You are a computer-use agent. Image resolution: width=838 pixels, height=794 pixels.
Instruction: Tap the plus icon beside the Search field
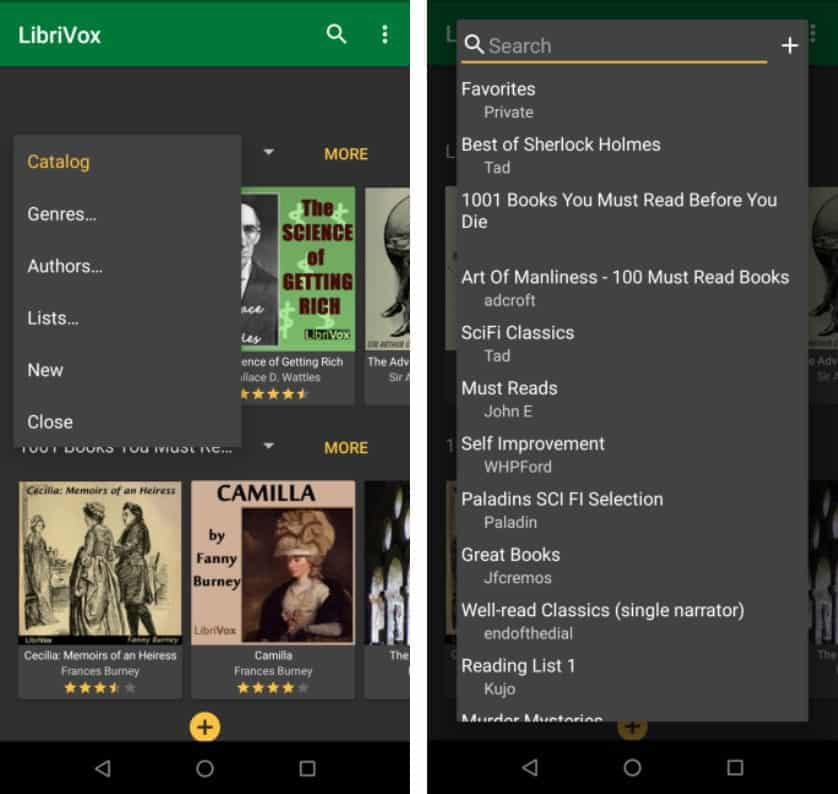click(789, 46)
